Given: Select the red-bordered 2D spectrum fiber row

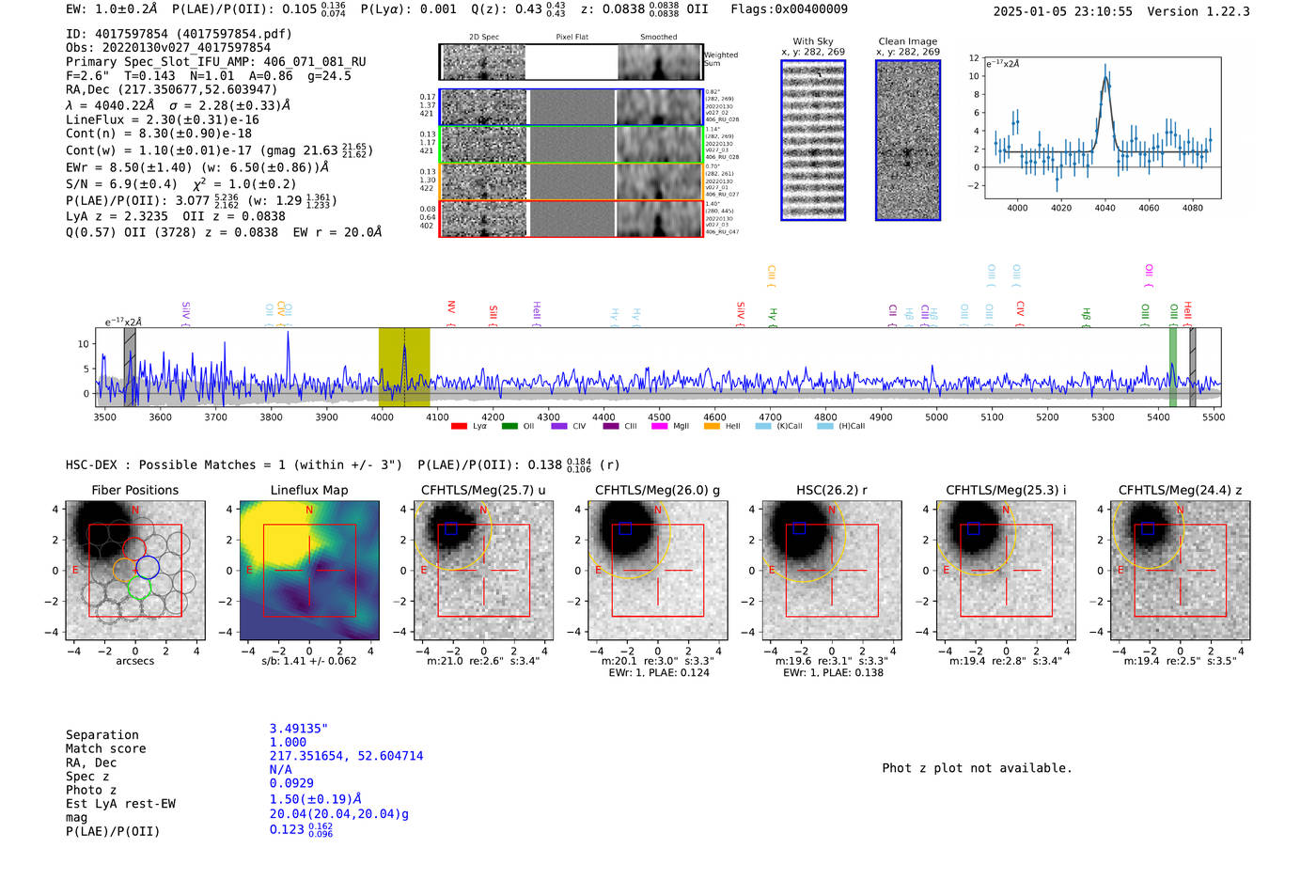Looking at the screenshot, I should pyautogui.click(x=571, y=218).
